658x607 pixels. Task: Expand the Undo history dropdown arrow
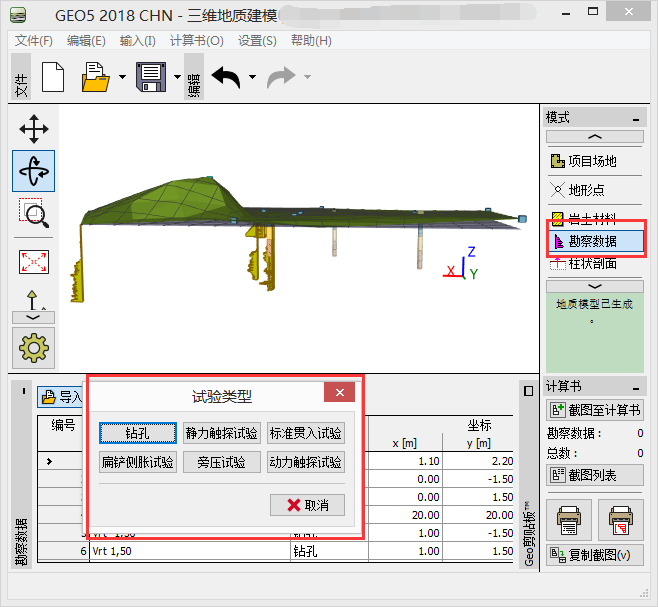pos(252,77)
